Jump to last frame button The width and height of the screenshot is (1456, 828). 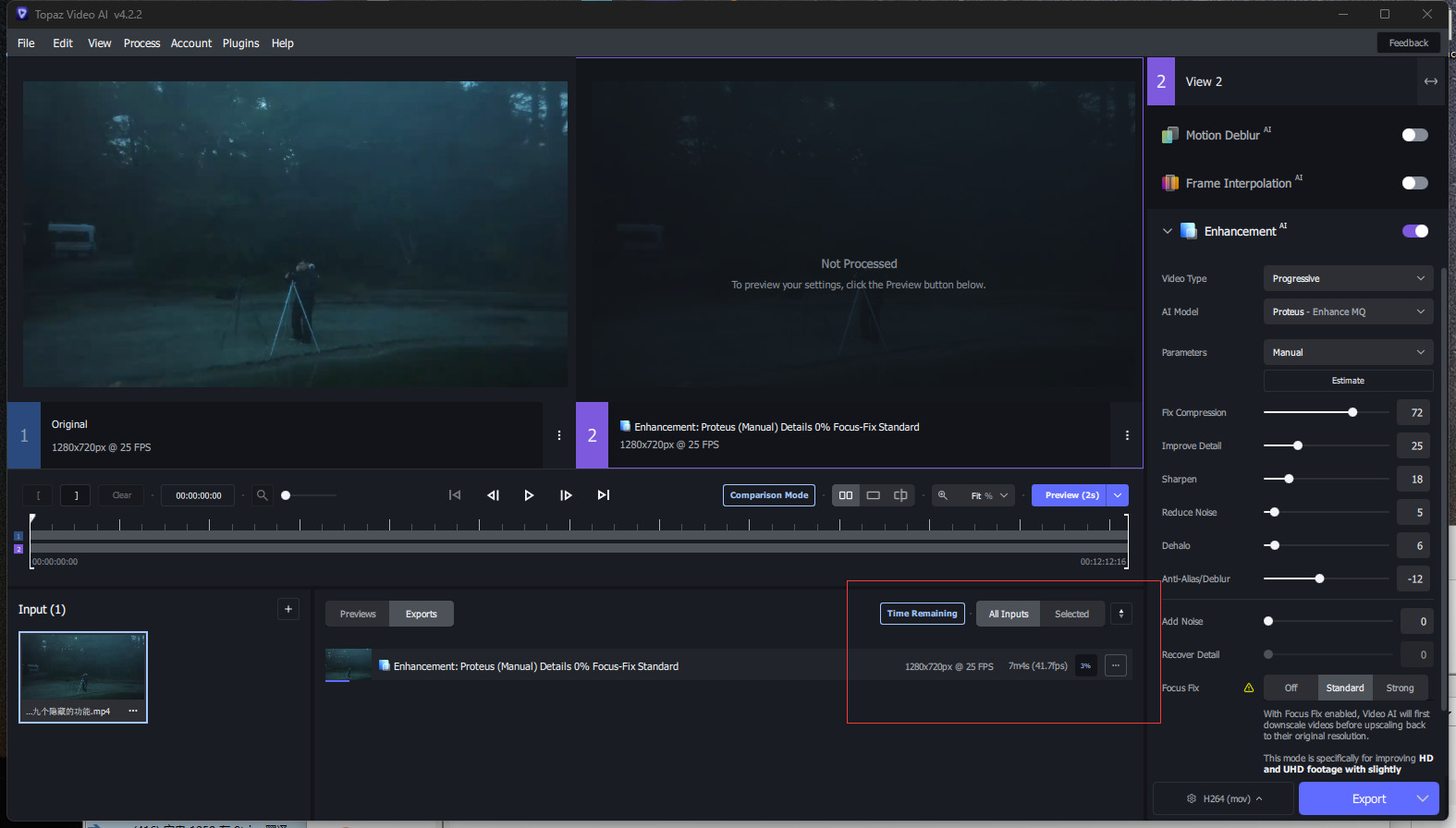604,495
